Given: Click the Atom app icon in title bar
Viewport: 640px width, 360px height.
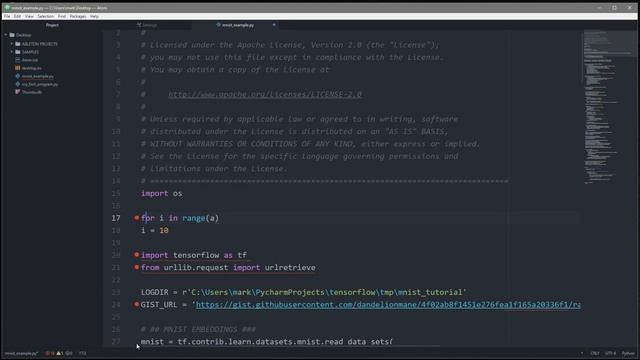Looking at the screenshot, I should click(x=7, y=7).
